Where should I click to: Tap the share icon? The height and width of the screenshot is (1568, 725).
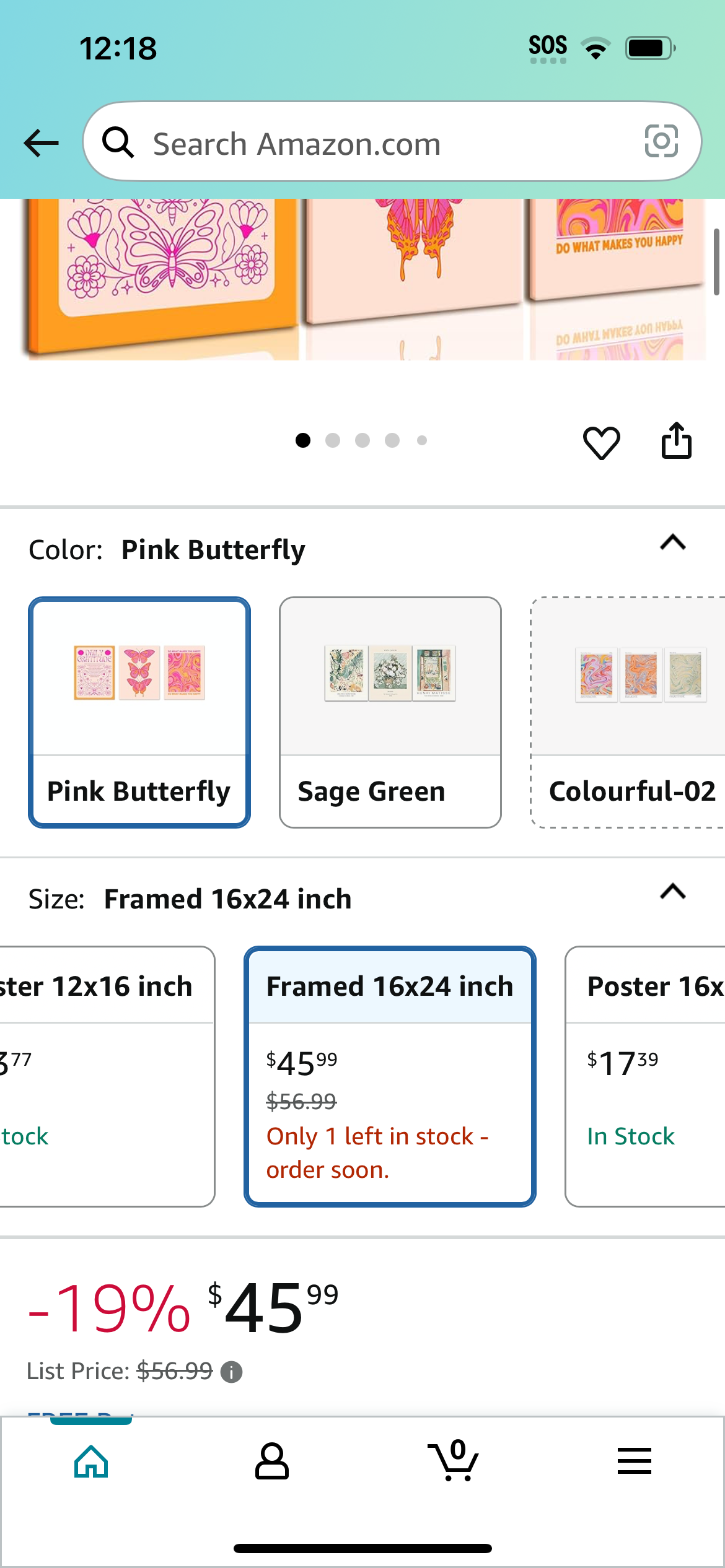[677, 440]
